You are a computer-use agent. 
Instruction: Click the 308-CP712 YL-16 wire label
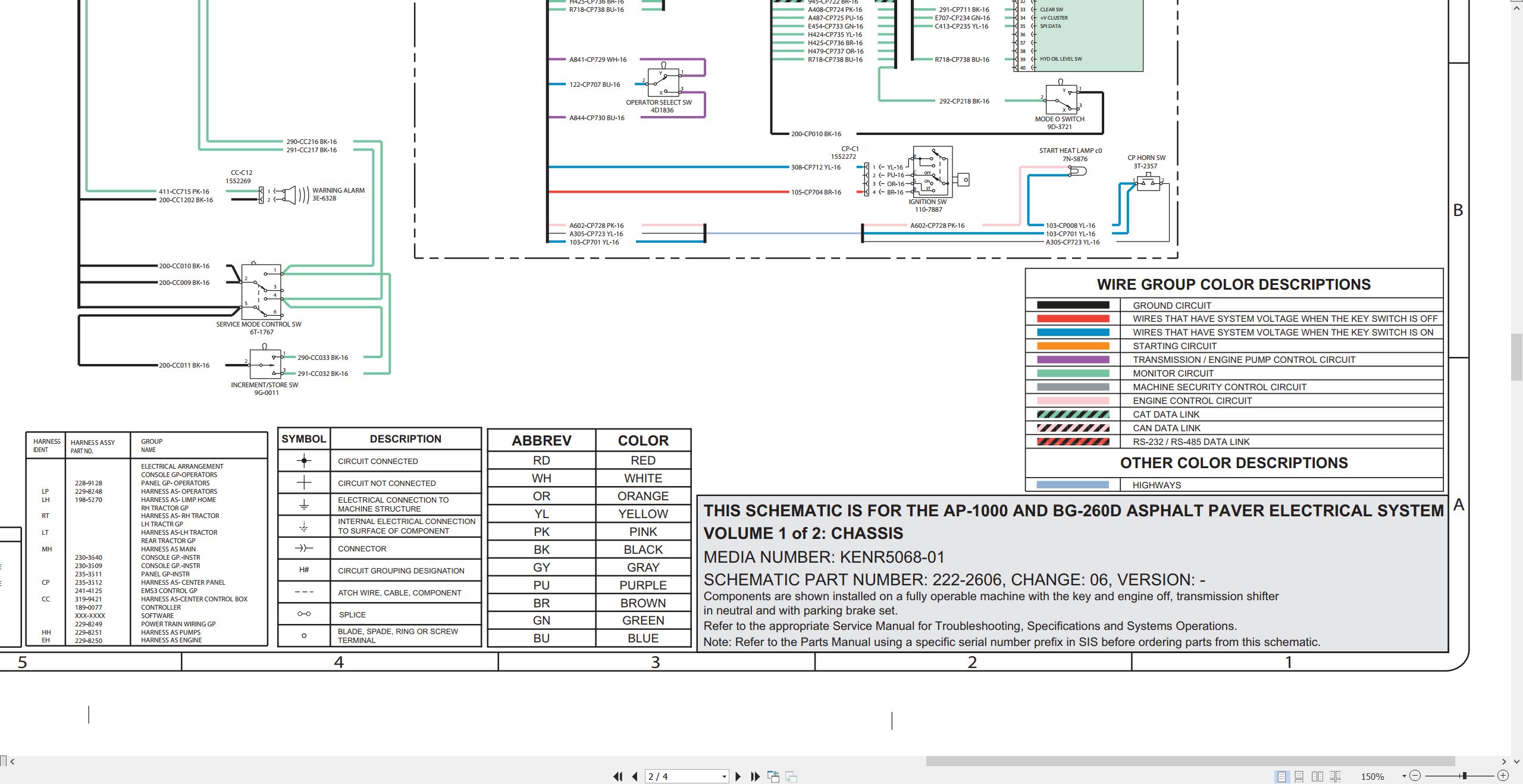pos(816,167)
